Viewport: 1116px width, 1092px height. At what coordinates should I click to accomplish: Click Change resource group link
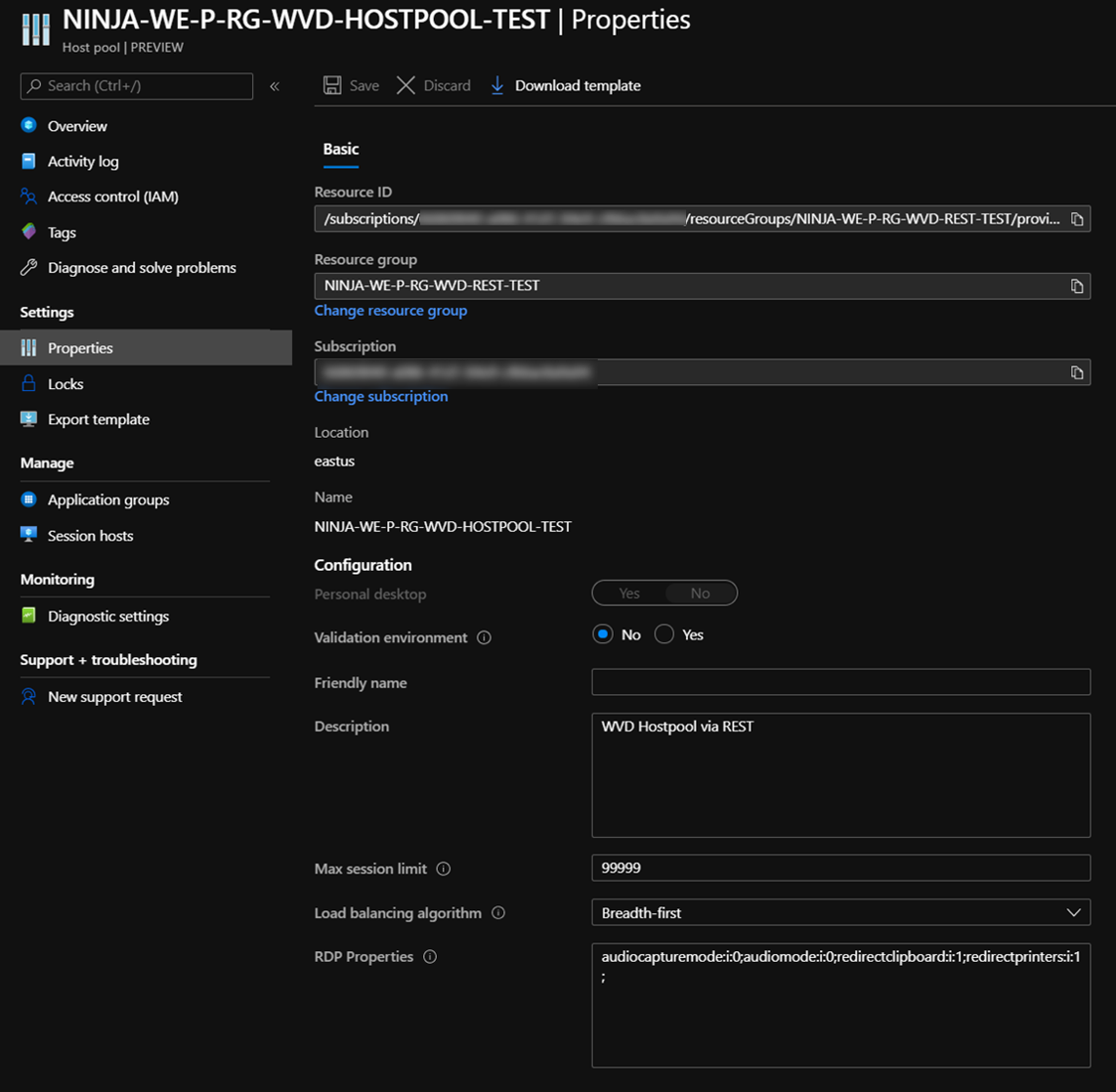391,310
